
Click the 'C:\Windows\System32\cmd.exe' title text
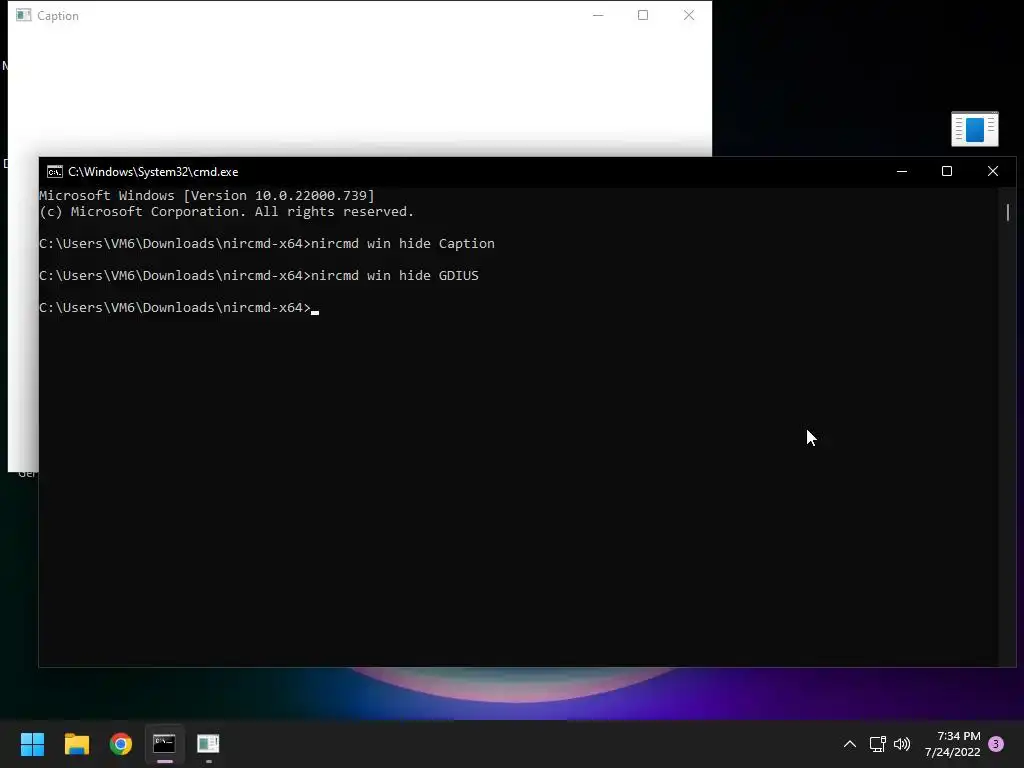pyautogui.click(x=153, y=172)
